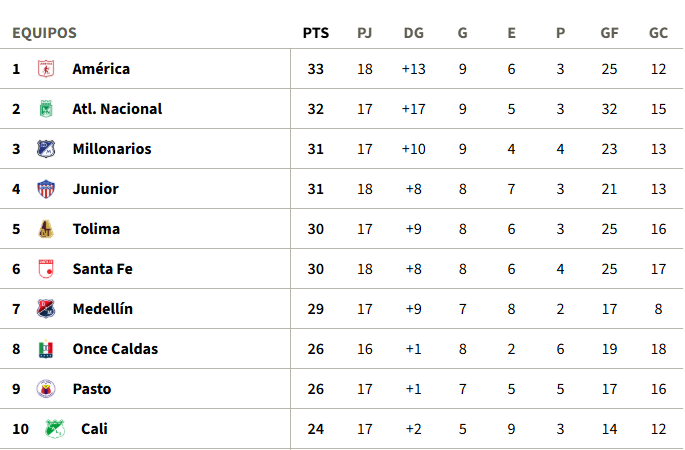685x450 pixels.
Task: Select the GF column header
Action: pos(609,33)
